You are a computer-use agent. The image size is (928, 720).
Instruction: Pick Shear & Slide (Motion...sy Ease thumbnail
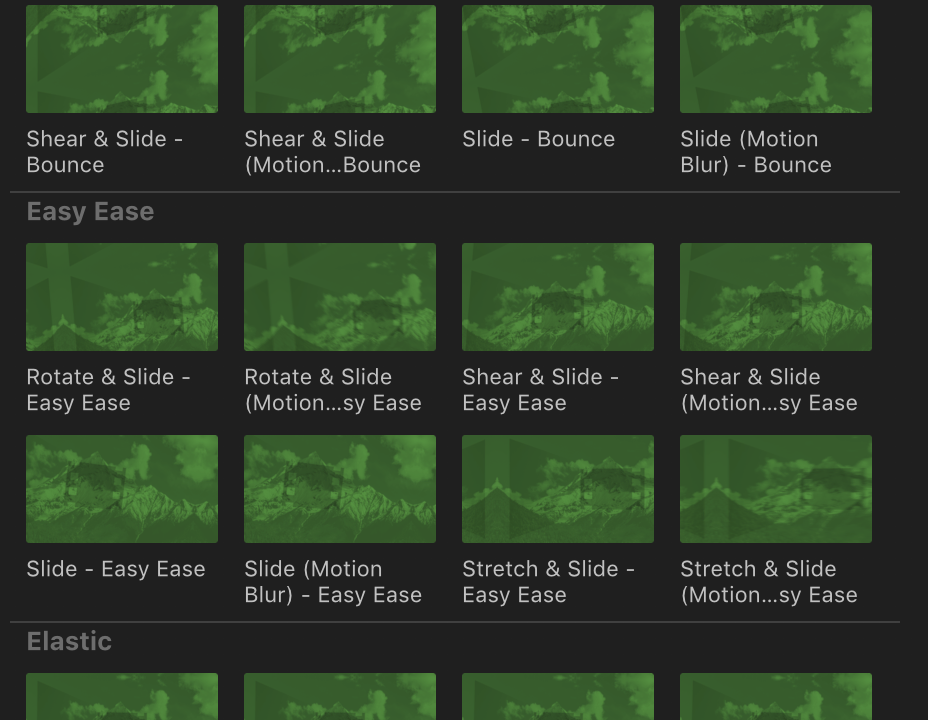[775, 297]
